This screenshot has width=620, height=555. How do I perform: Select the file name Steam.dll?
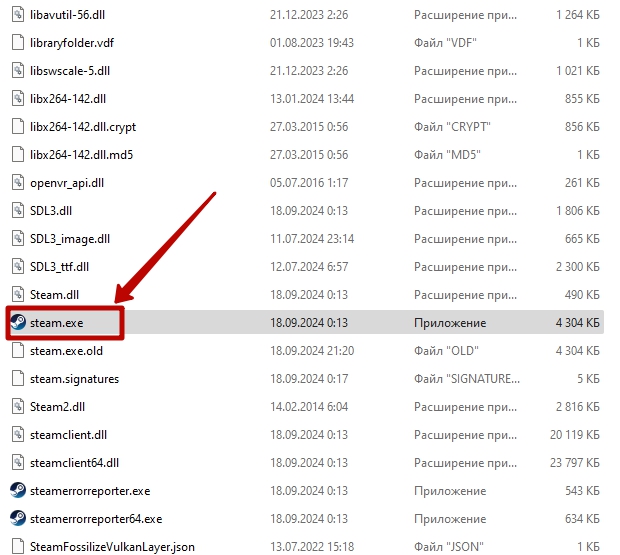click(x=55, y=295)
